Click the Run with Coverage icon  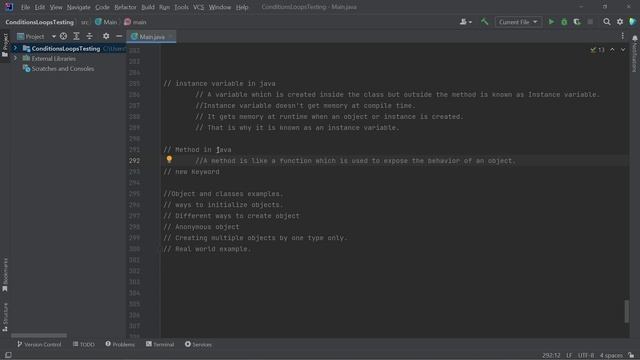point(577,22)
